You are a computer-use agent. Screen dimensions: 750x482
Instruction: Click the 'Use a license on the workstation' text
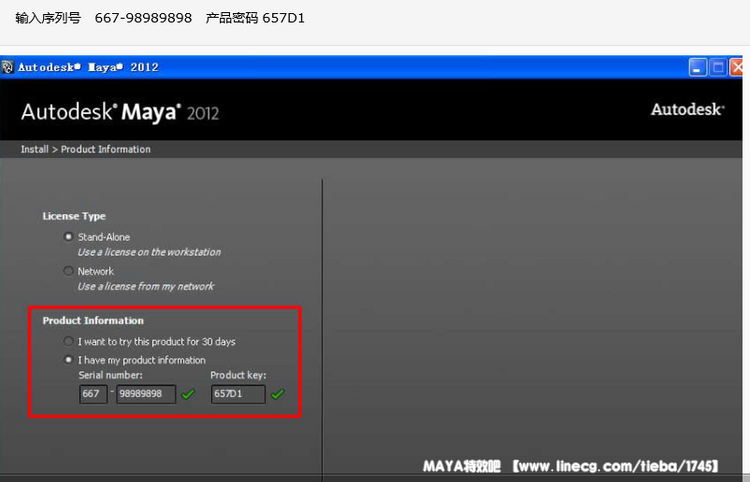click(149, 252)
